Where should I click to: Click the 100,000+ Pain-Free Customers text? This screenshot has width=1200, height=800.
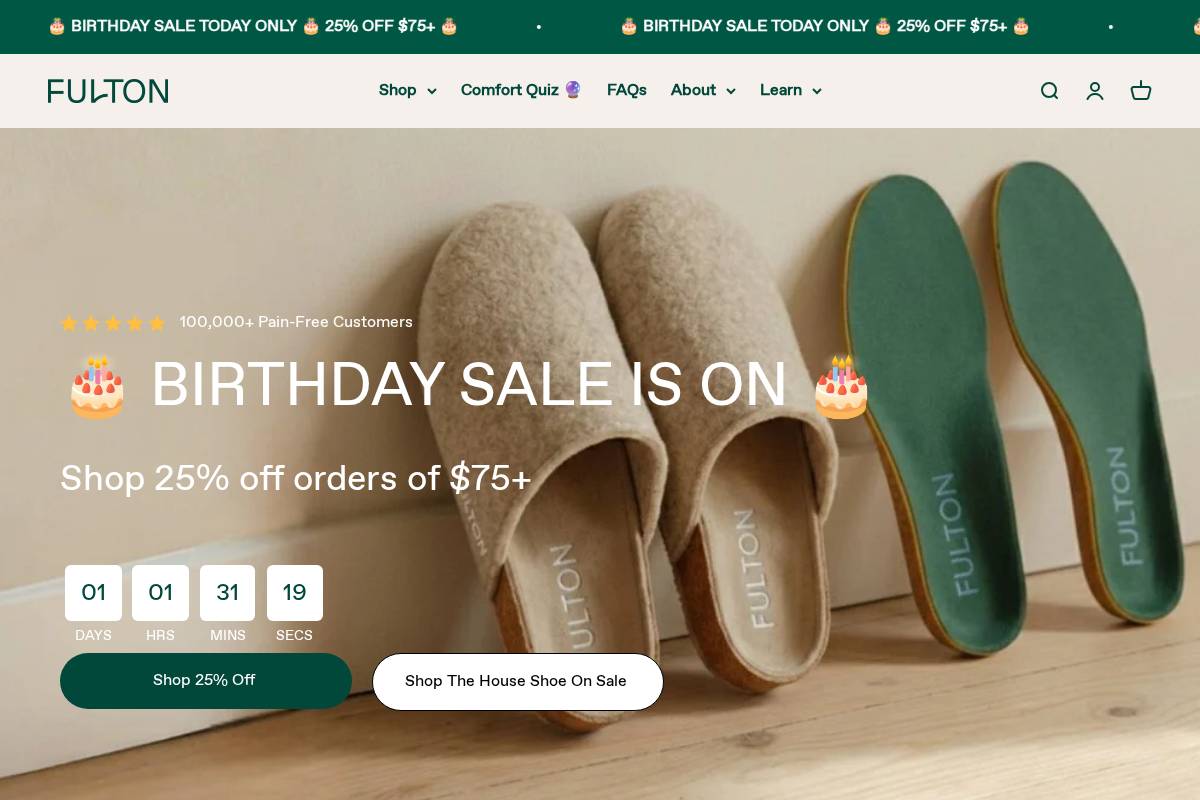296,322
